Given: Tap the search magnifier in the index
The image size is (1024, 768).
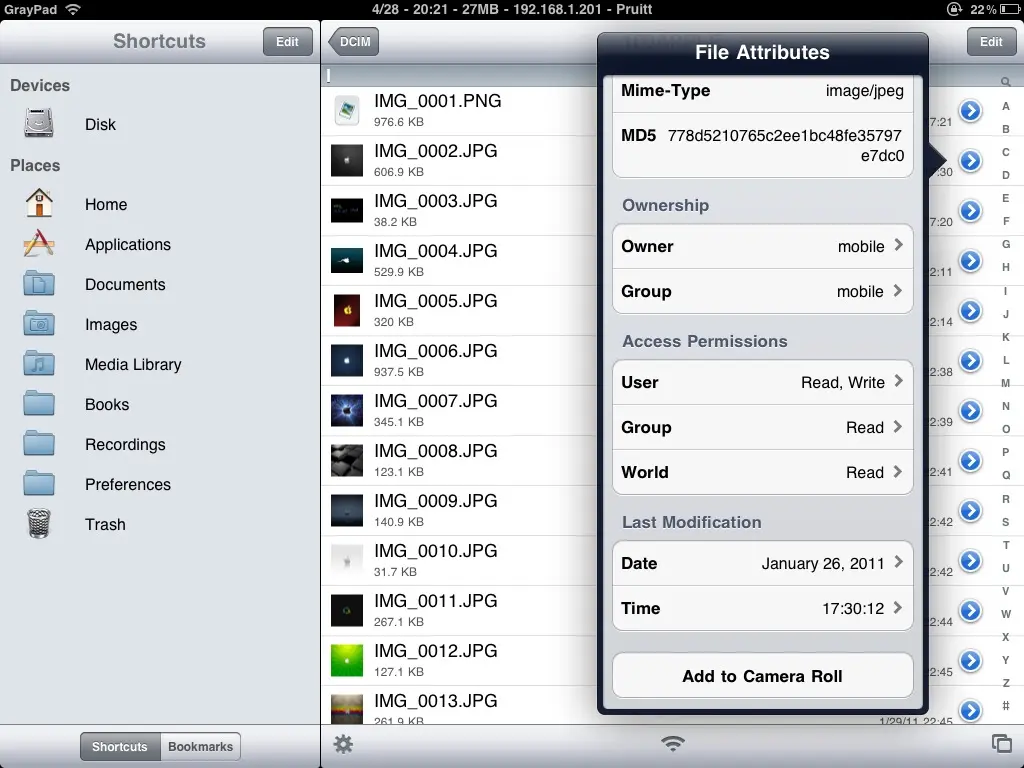Looking at the screenshot, I should pos(1005,82).
